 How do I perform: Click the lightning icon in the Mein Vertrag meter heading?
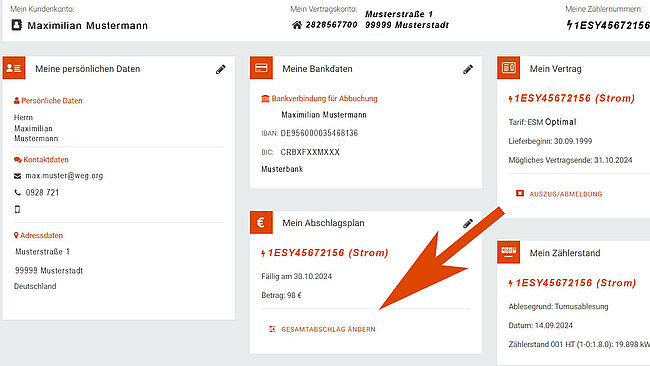[x=511, y=99]
